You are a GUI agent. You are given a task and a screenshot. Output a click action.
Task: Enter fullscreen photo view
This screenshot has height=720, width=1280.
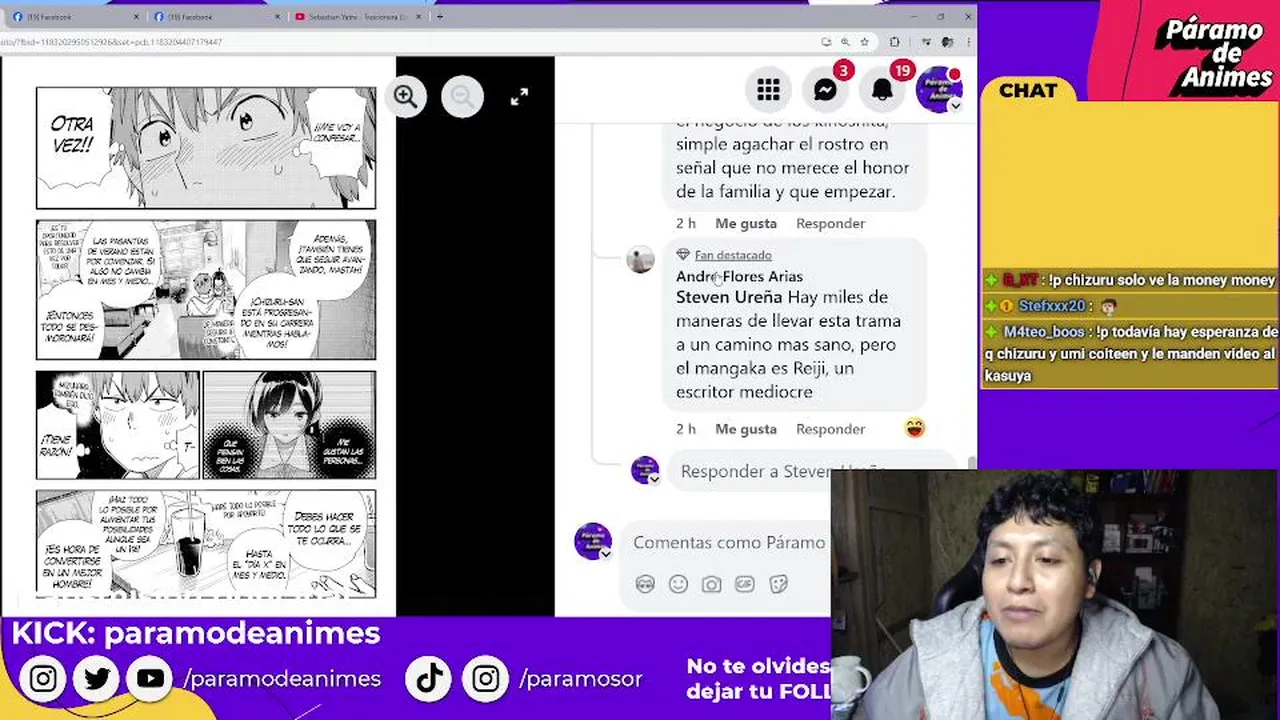coord(519,97)
